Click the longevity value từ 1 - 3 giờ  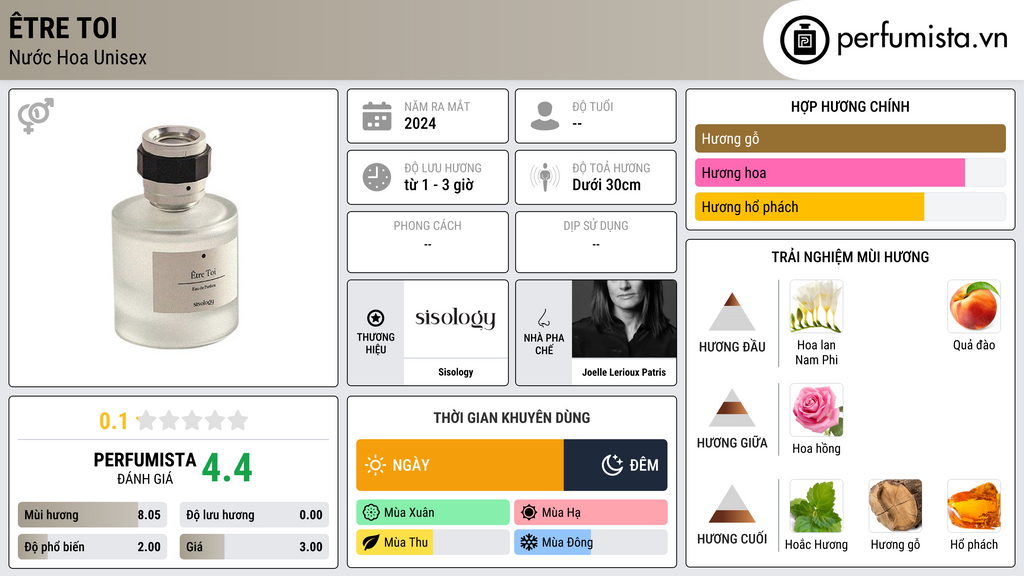click(x=439, y=185)
